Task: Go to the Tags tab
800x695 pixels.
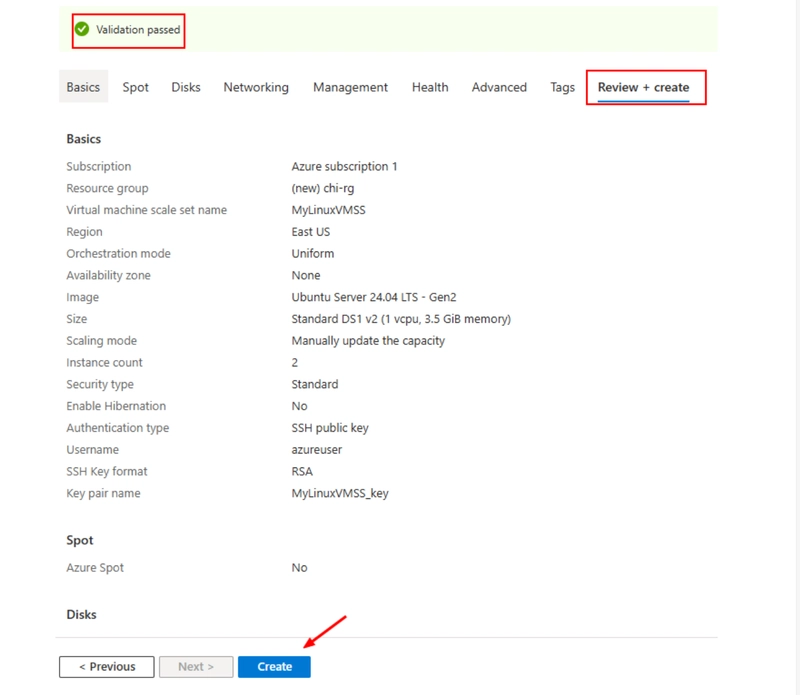Action: click(562, 87)
